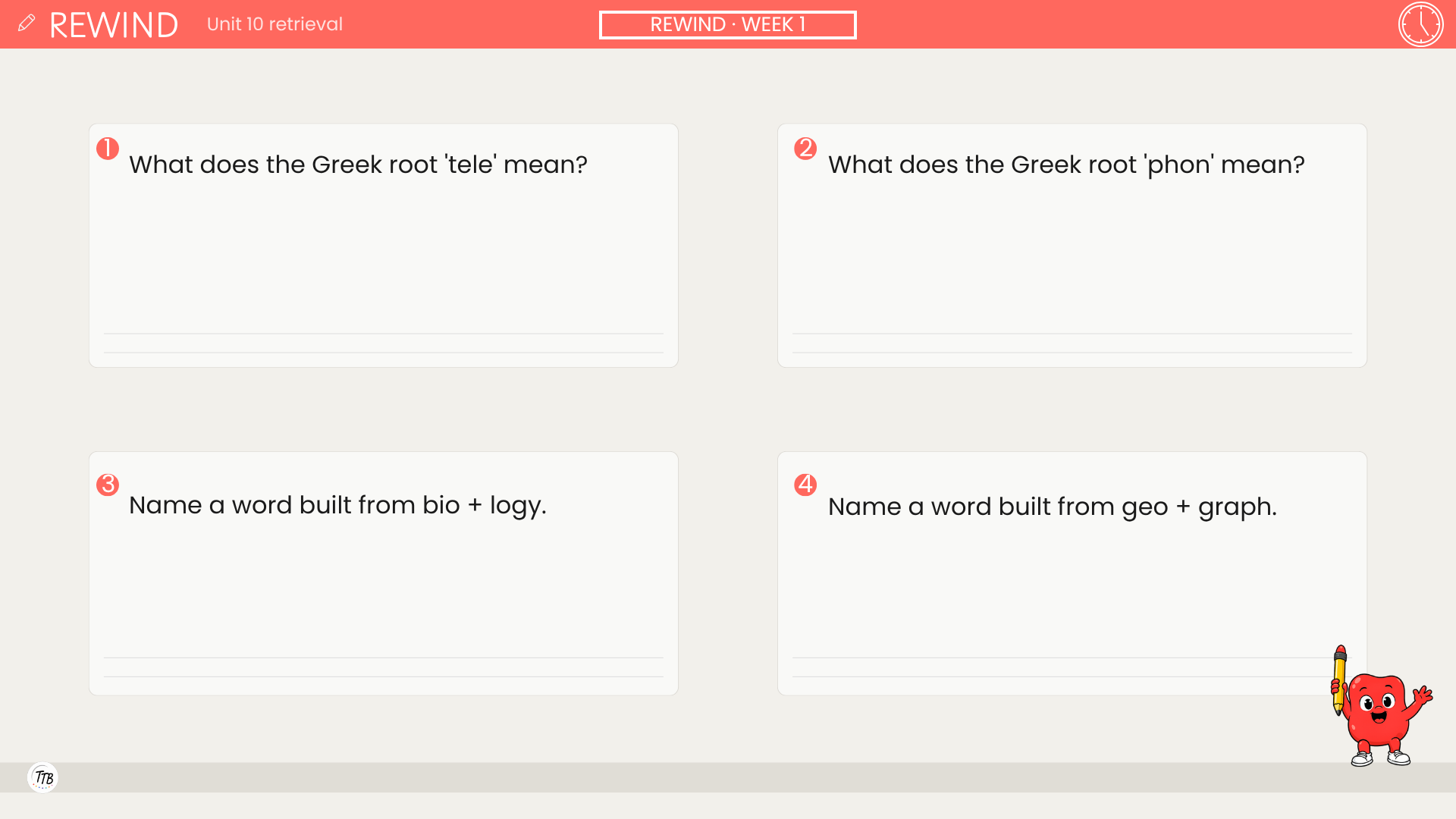1456x819 pixels.
Task: Click the Unit 10 retrieval subtitle
Action: click(x=275, y=24)
